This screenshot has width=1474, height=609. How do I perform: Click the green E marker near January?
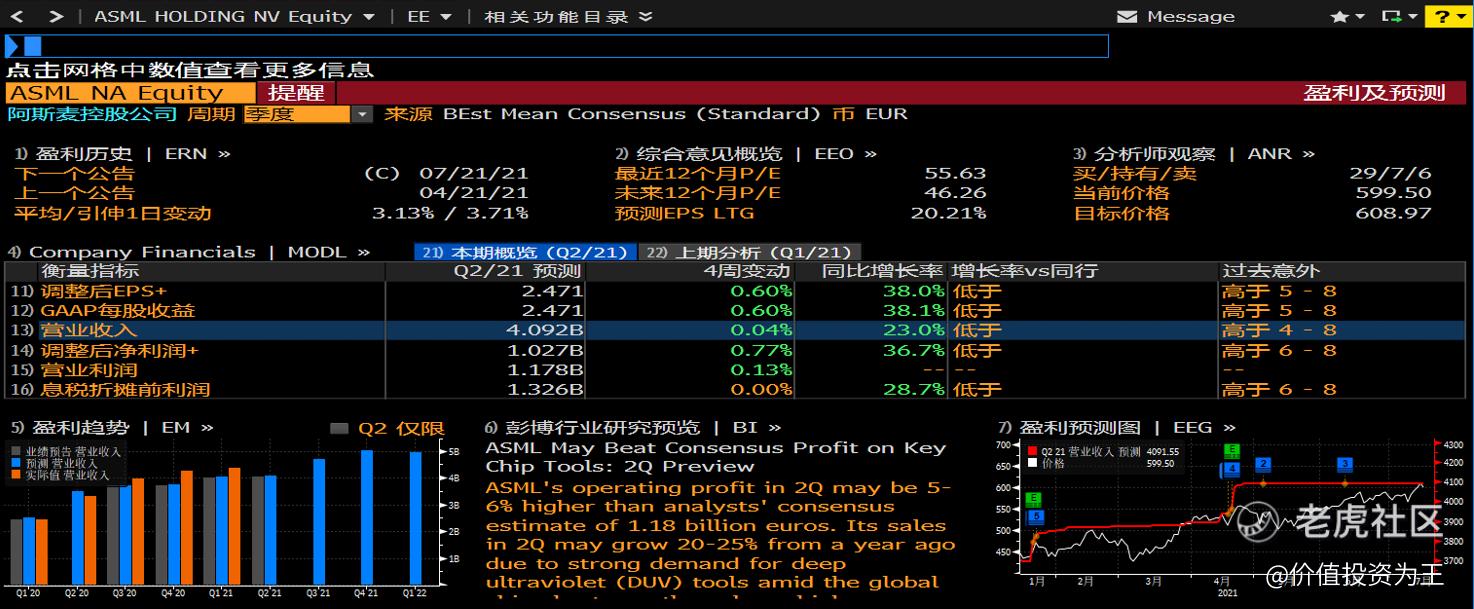[1034, 499]
